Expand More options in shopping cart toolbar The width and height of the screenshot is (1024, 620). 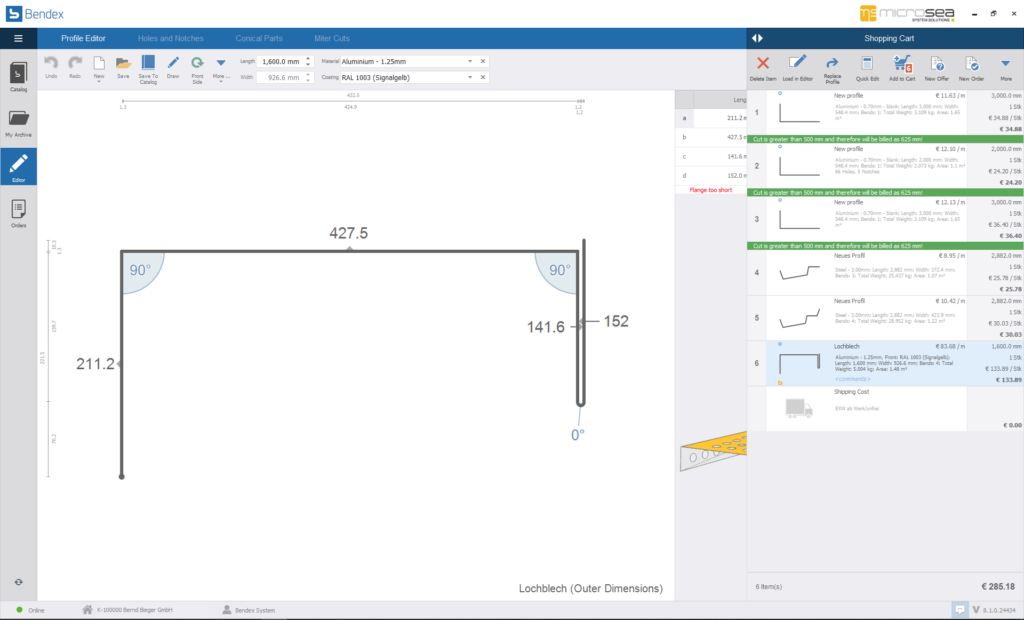point(1005,67)
